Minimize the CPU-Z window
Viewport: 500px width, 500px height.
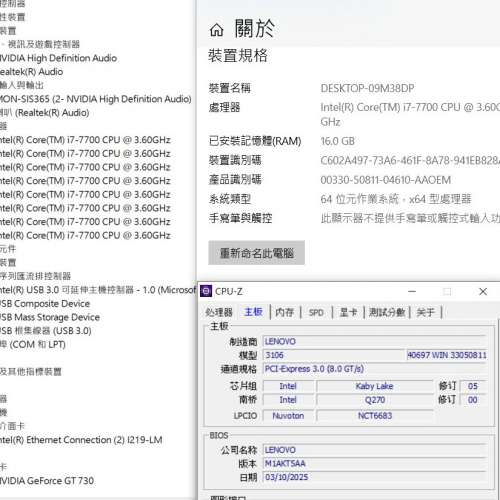[412, 291]
